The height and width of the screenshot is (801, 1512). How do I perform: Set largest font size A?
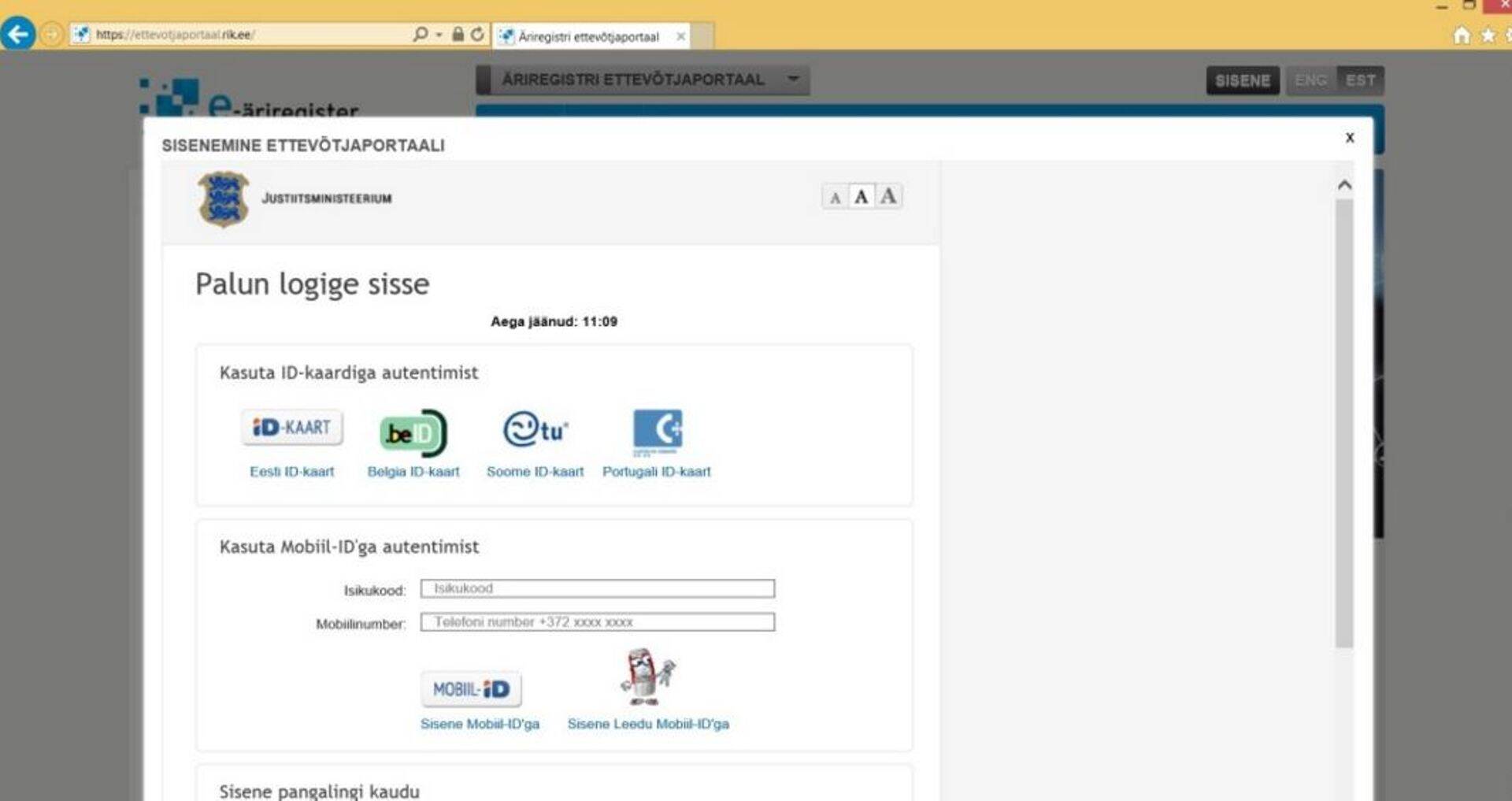888,196
